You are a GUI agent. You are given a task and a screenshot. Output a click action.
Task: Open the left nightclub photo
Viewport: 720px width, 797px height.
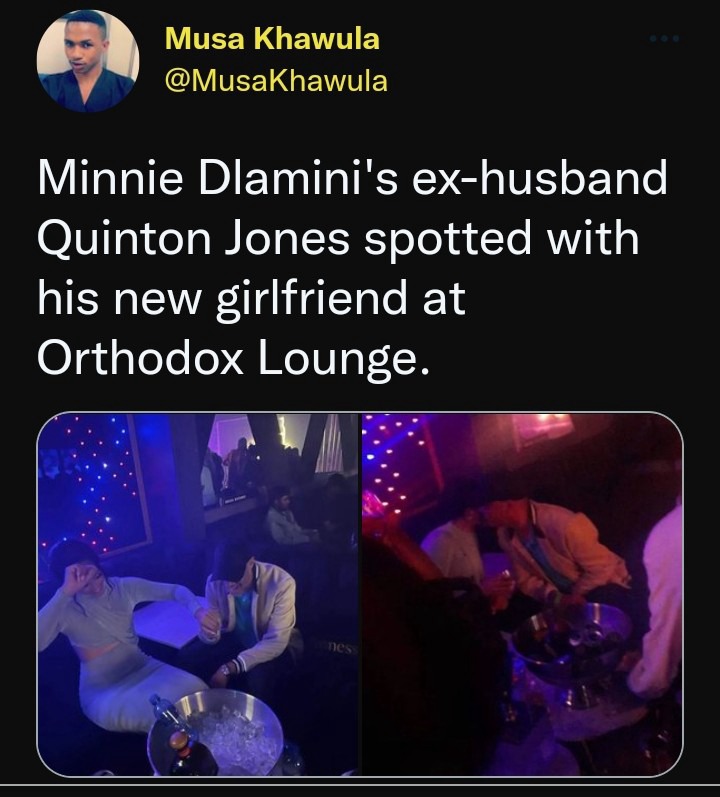[x=199, y=594]
